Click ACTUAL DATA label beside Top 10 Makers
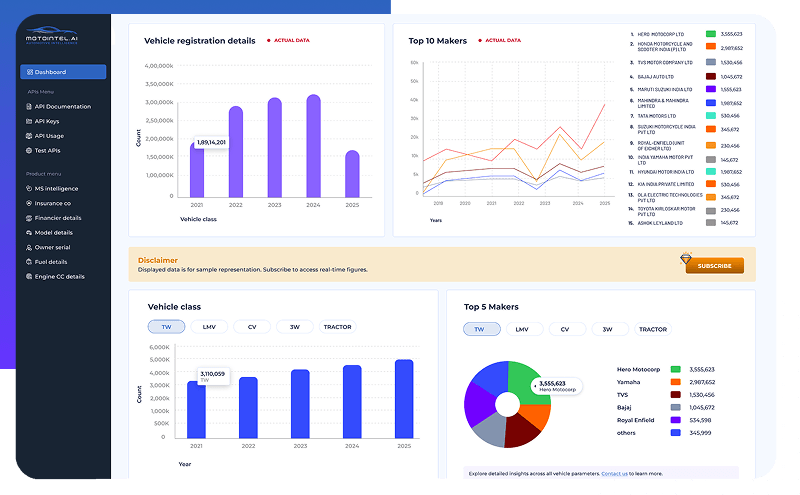 pyautogui.click(x=503, y=40)
